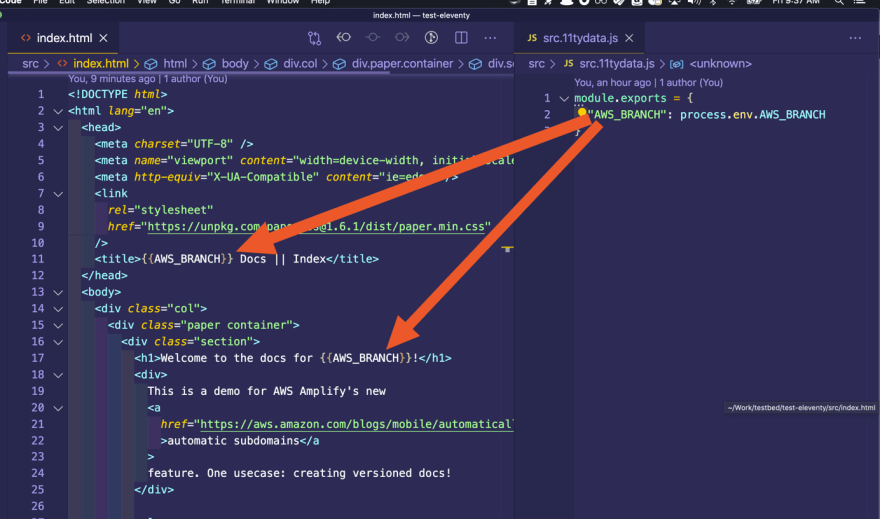
Task: Click the variable icon before <unknown> breadcrumb
Action: [x=676, y=64]
